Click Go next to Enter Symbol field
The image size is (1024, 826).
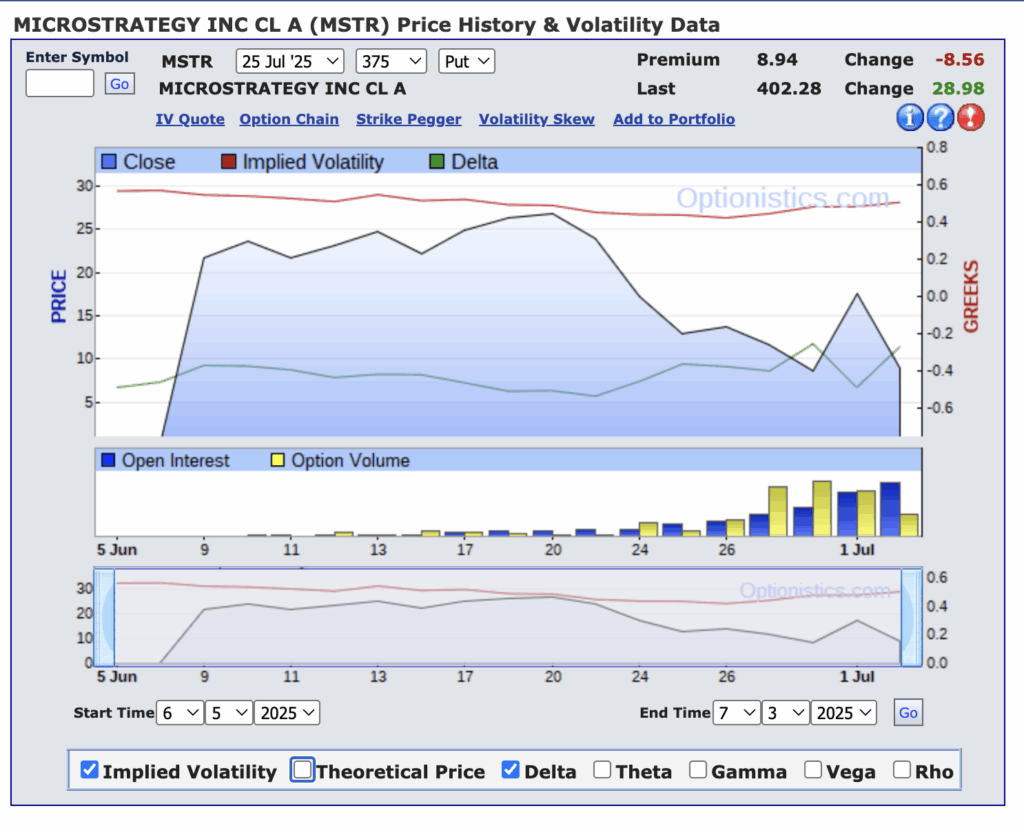120,84
